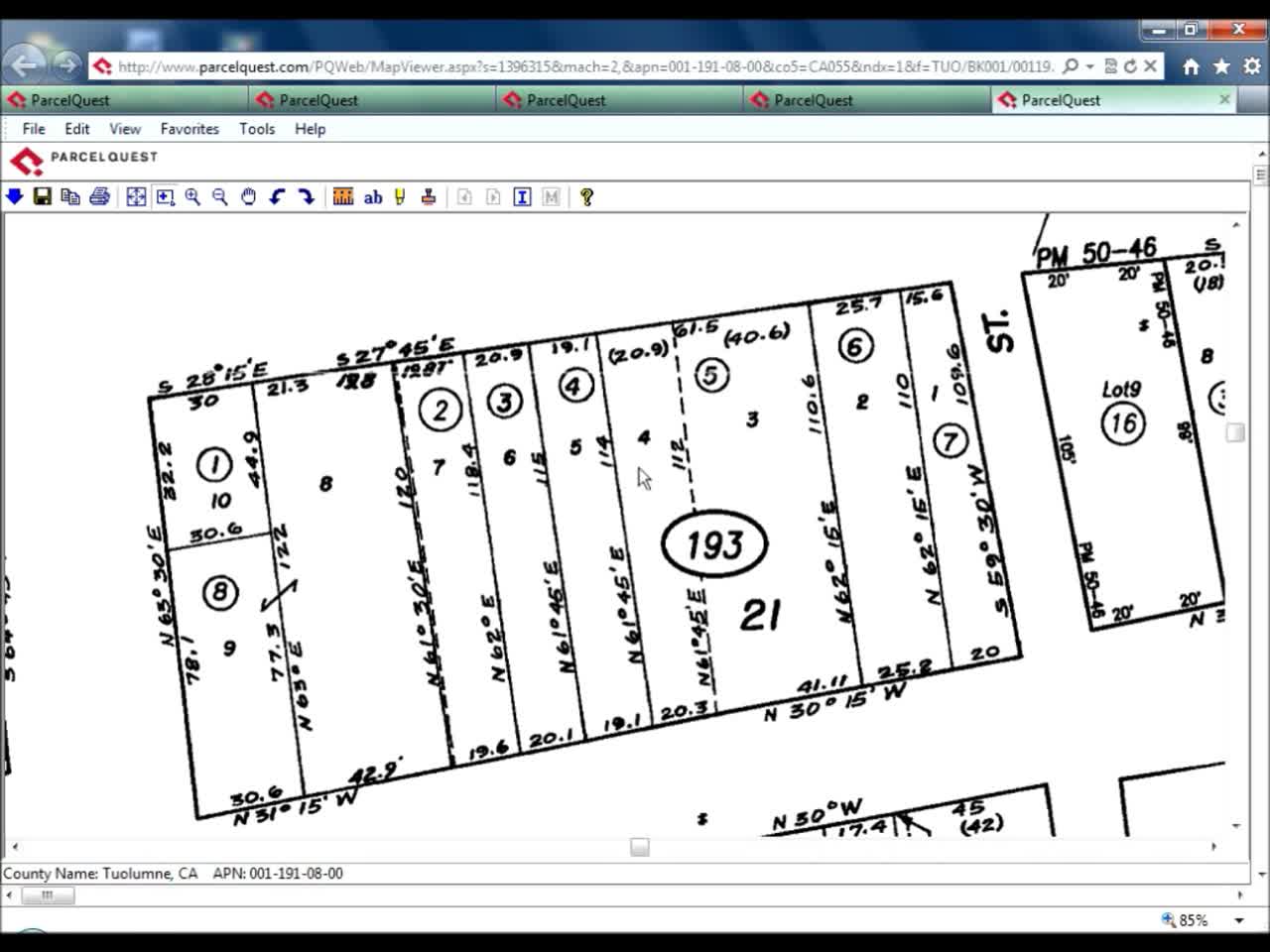This screenshot has height=952, width=1270.
Task: Stop loading with address bar X
Action: point(1150,66)
